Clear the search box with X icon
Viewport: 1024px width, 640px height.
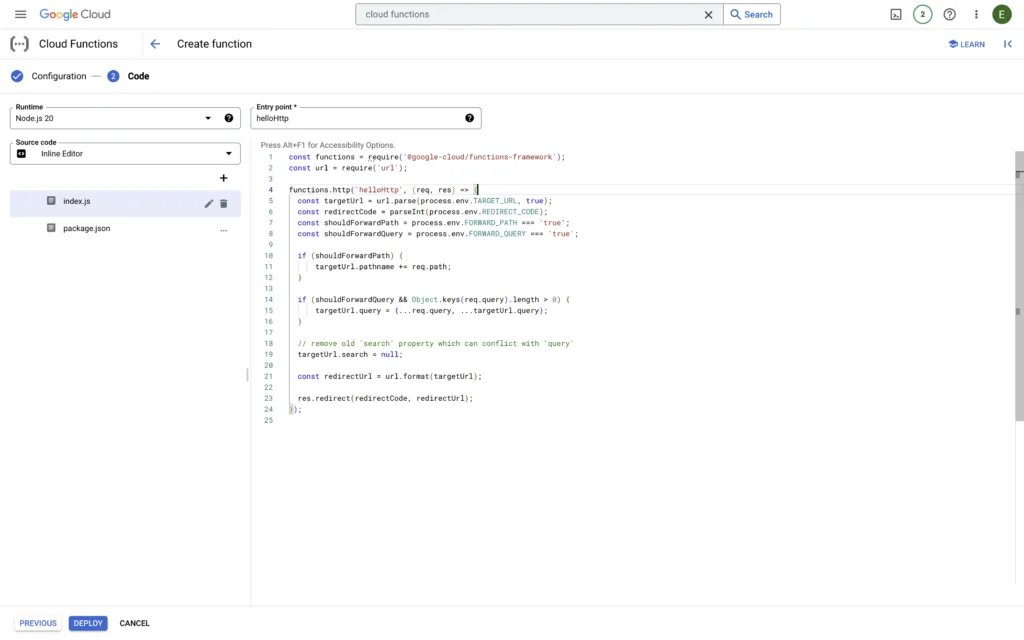click(x=708, y=14)
